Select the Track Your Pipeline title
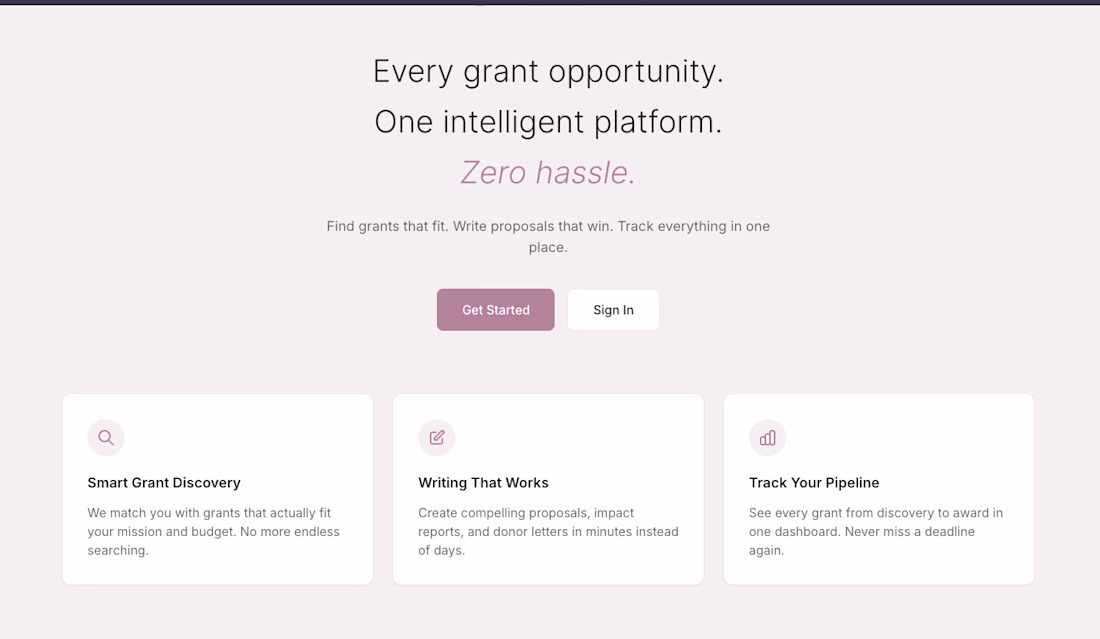 [x=814, y=483]
